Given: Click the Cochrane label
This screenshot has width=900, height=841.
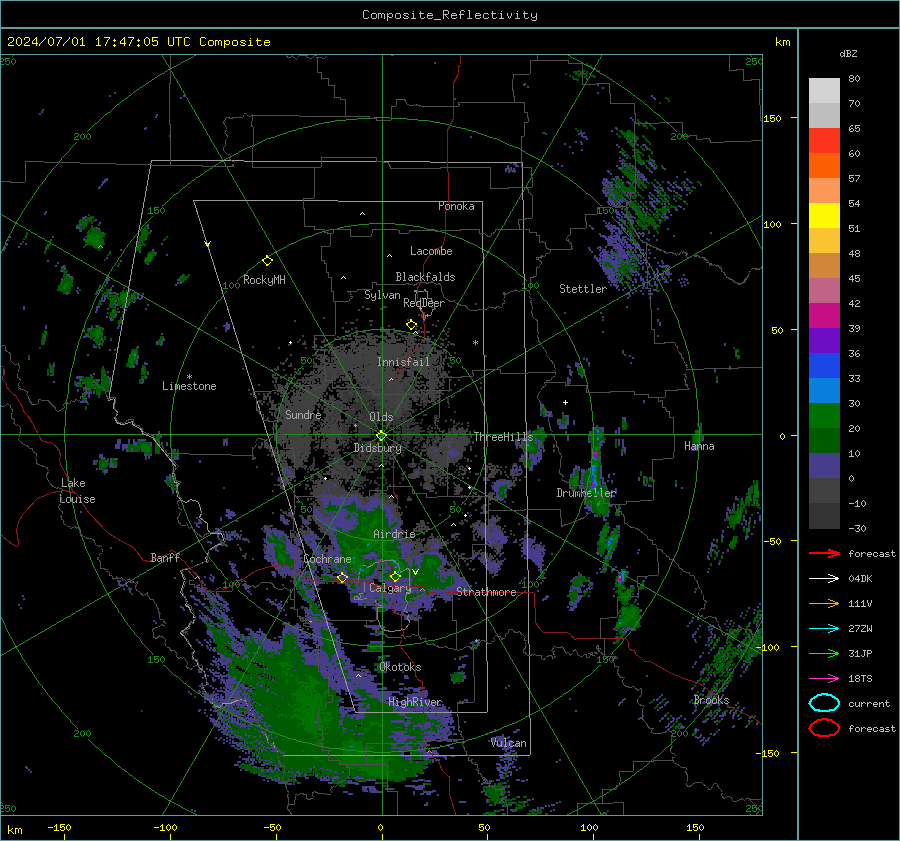Looking at the screenshot, I should (x=327, y=559).
